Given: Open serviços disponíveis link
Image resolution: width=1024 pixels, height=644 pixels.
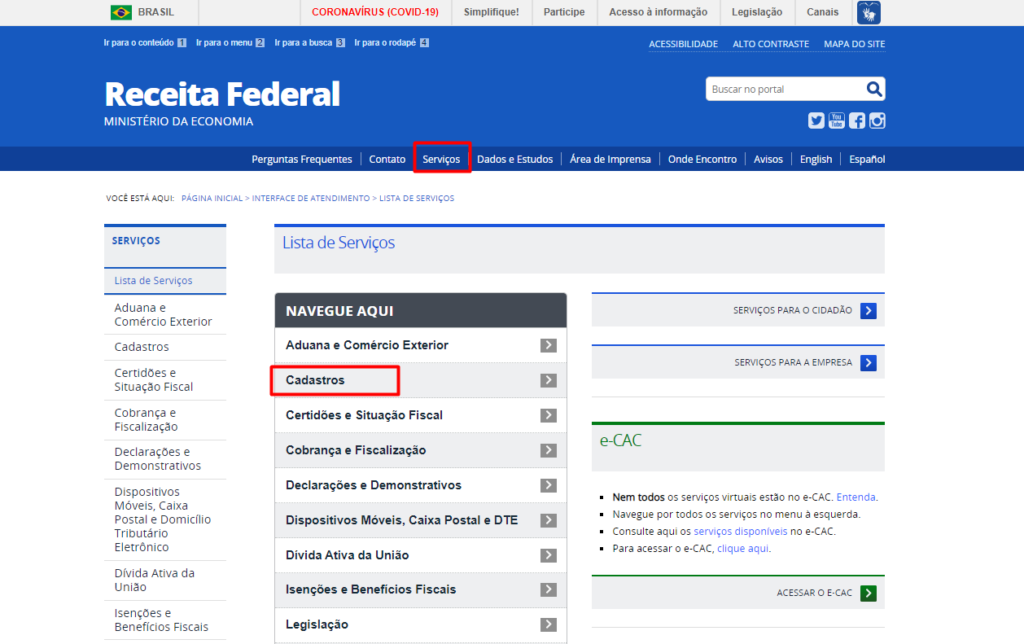Looking at the screenshot, I should [740, 531].
